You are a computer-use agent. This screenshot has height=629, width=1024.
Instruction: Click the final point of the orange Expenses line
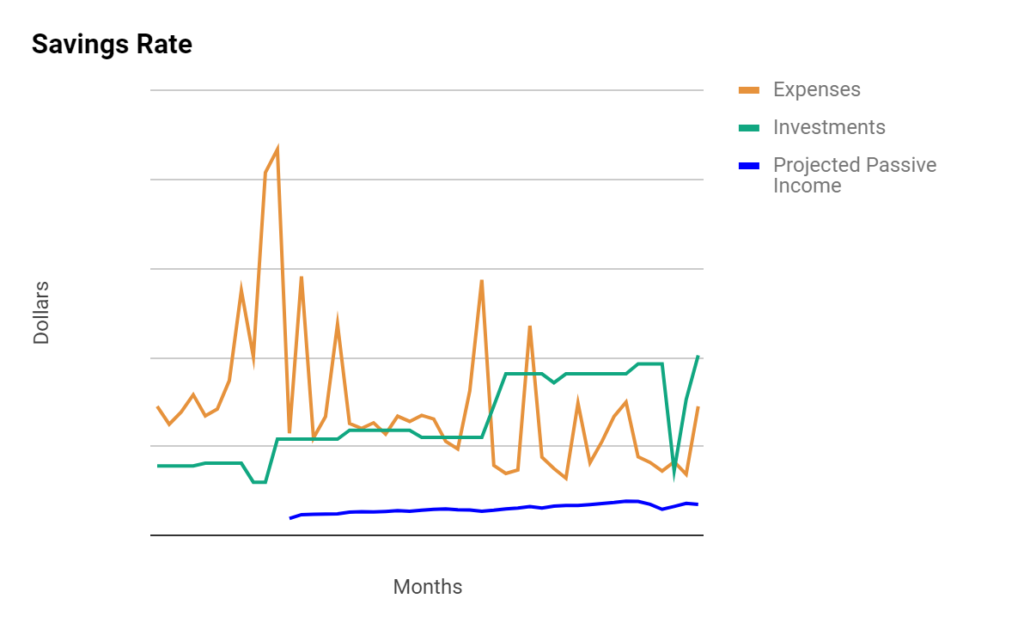point(698,408)
